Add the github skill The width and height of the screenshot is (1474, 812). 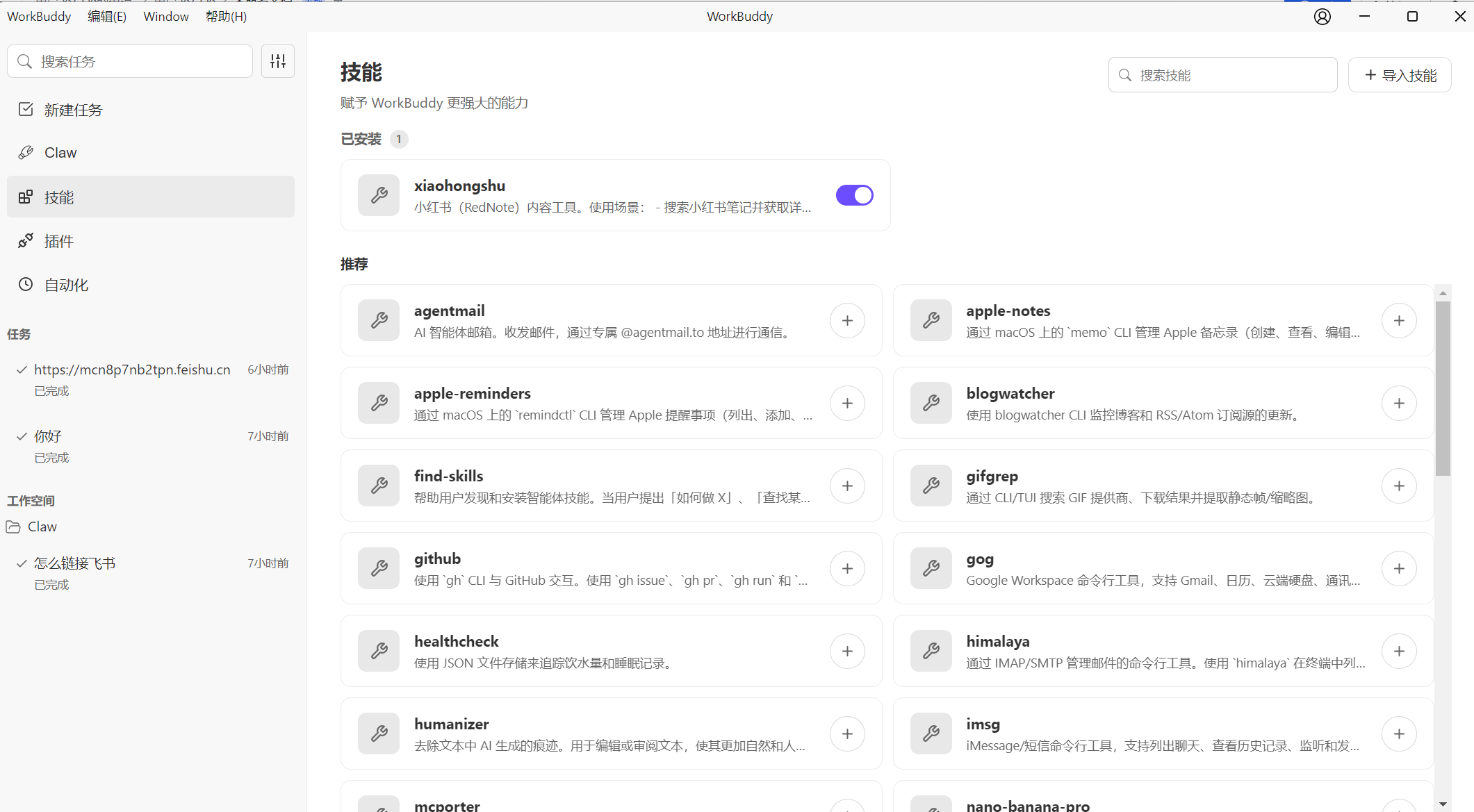pos(847,568)
